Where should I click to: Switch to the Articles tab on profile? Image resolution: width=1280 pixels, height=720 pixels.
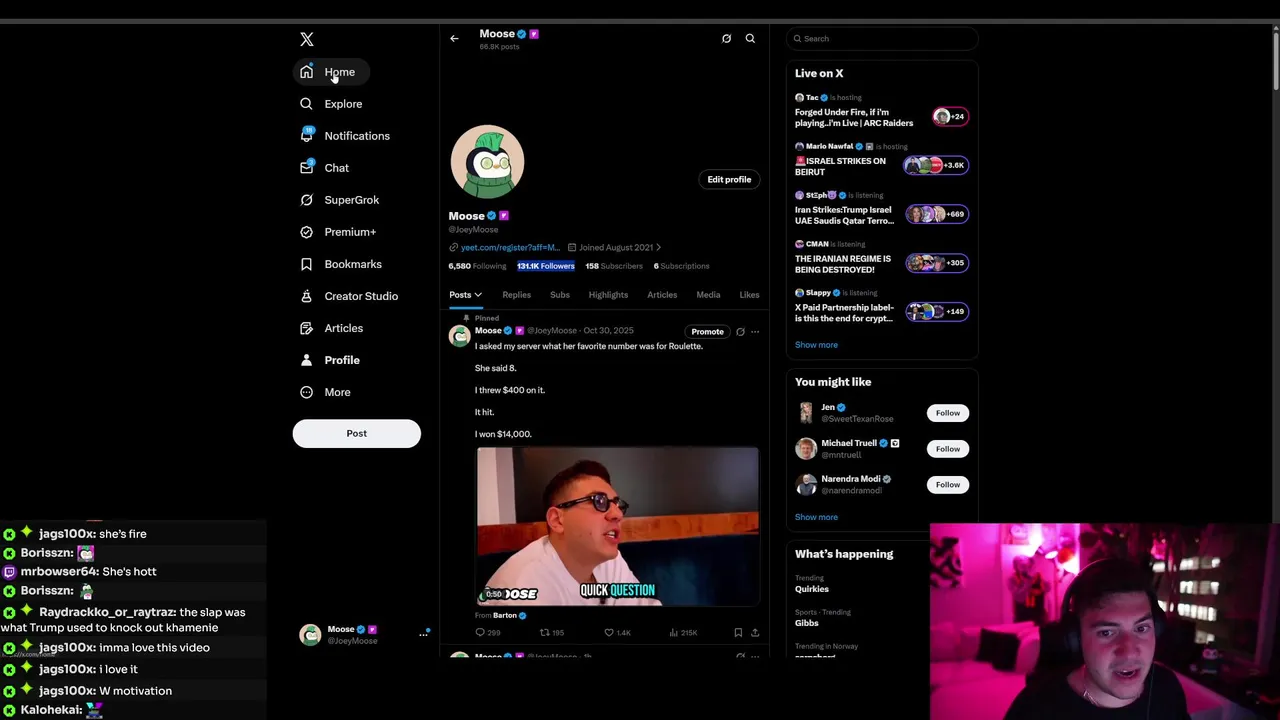point(662,295)
